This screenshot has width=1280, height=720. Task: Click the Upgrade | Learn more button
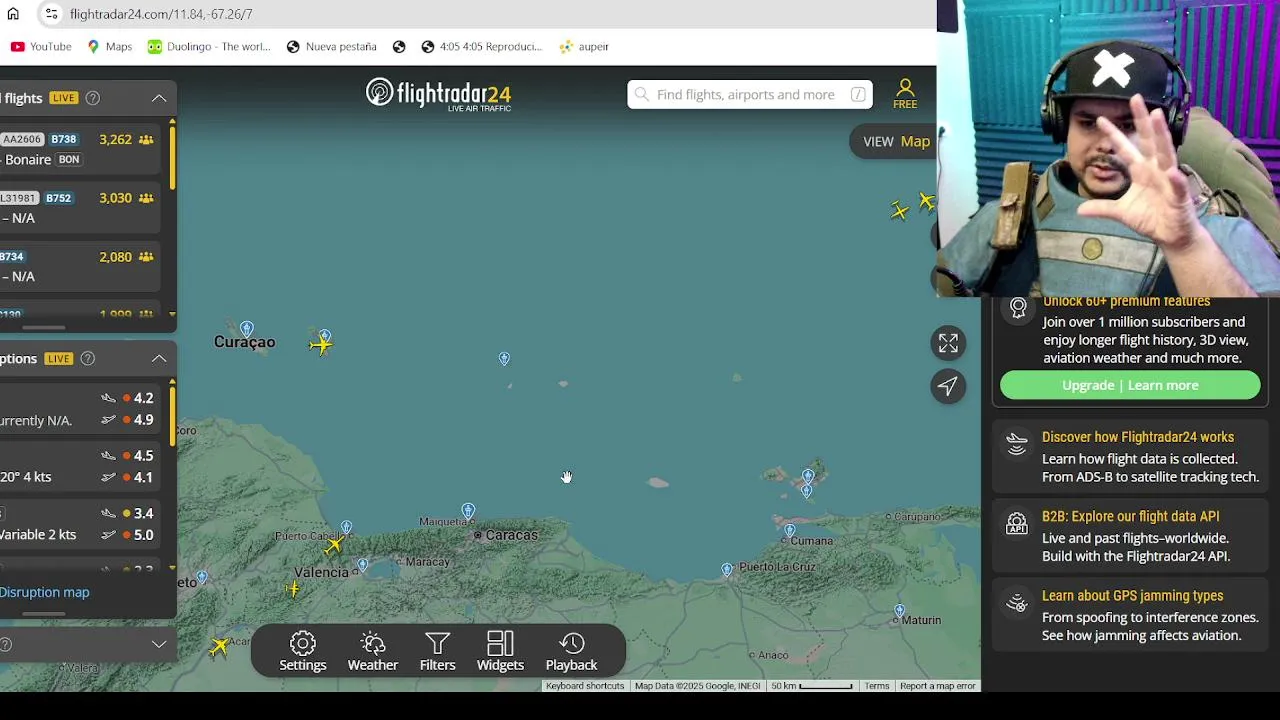pos(1130,385)
